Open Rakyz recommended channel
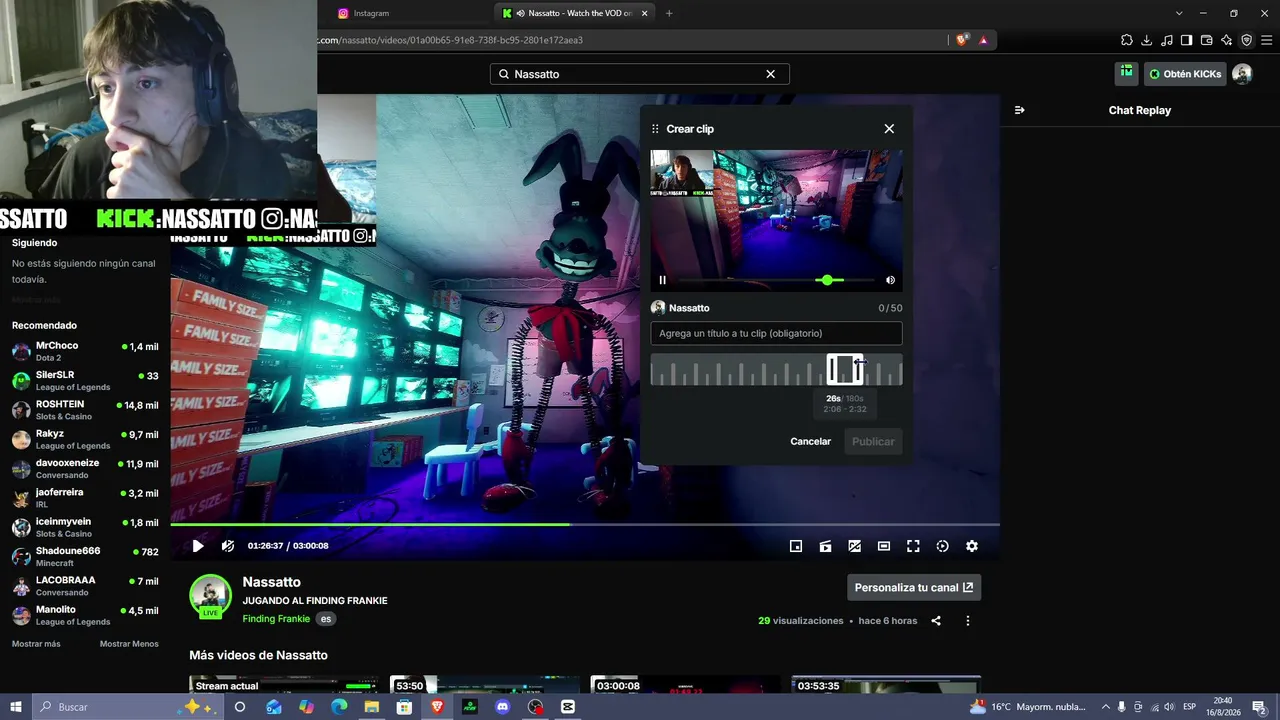1280x720 pixels. point(85,439)
